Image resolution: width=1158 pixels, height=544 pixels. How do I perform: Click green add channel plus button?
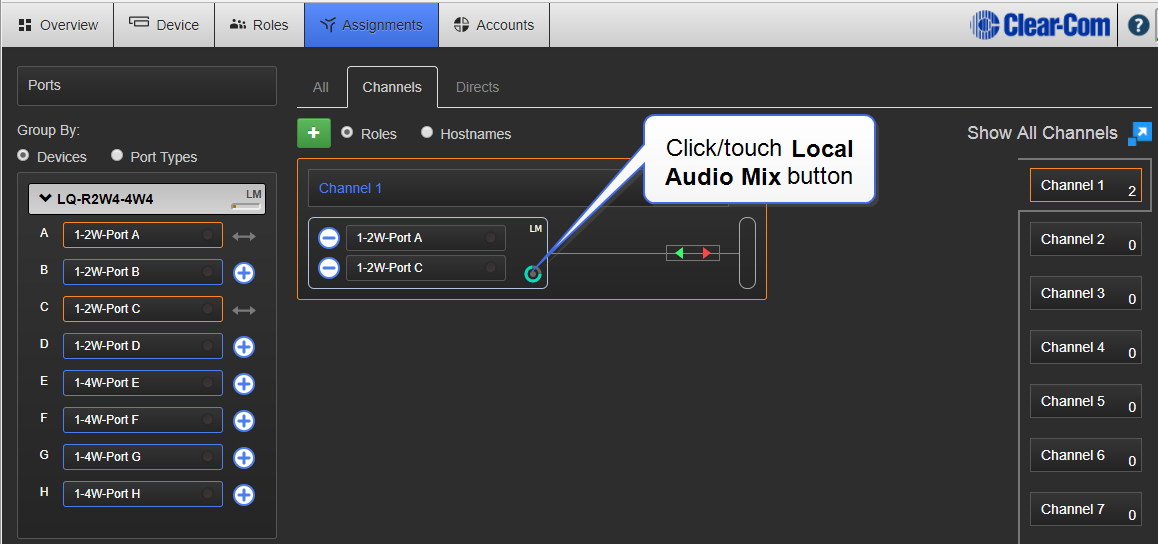click(x=313, y=133)
